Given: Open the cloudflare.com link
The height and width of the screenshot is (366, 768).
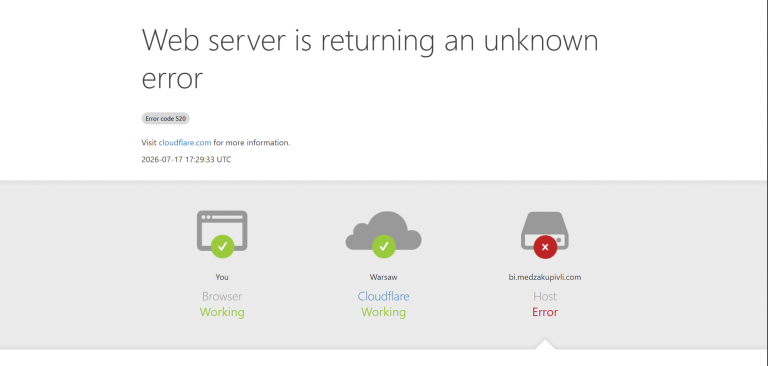Looking at the screenshot, I should pos(185,143).
